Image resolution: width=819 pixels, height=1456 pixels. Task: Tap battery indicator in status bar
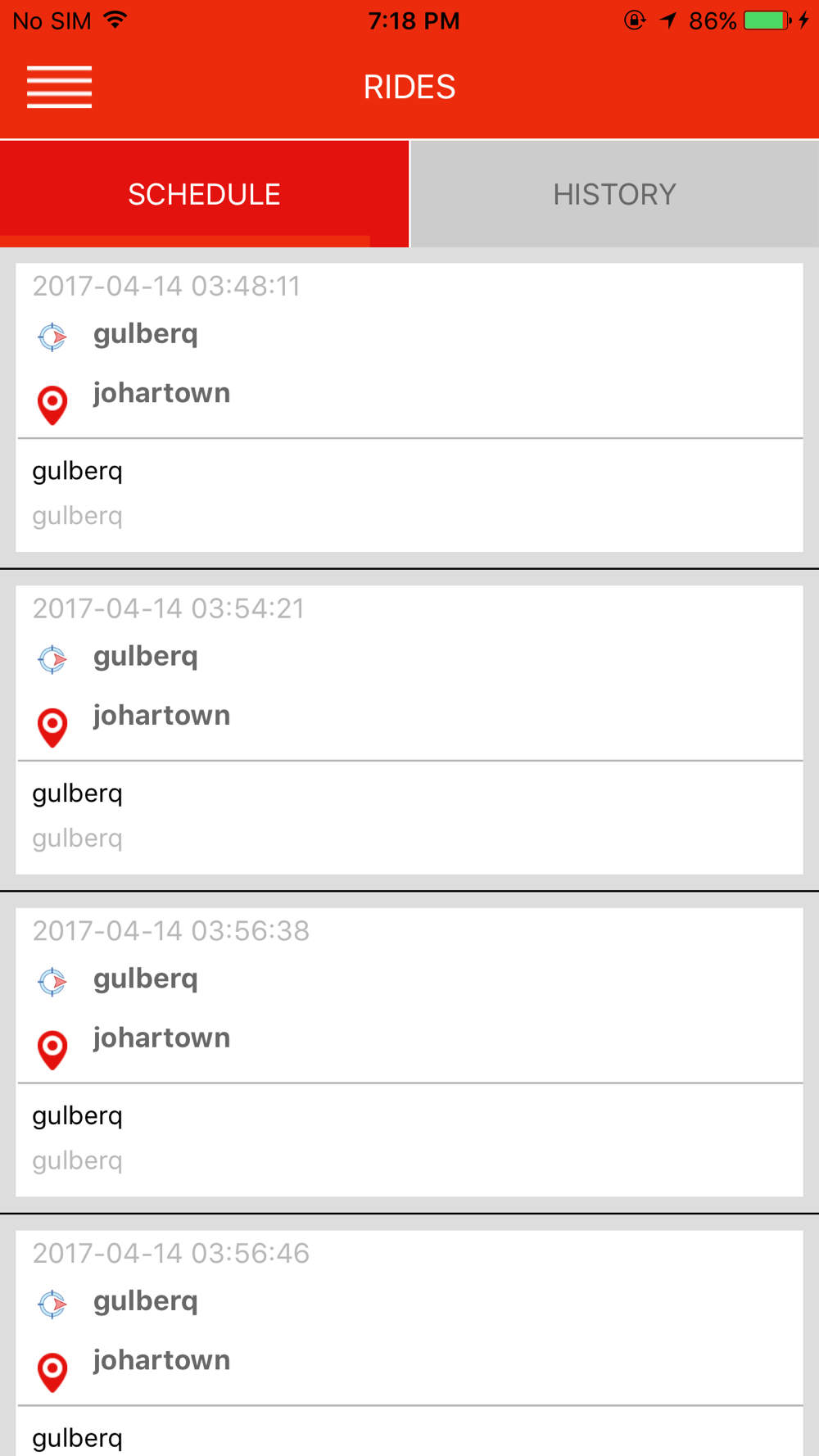[766, 20]
